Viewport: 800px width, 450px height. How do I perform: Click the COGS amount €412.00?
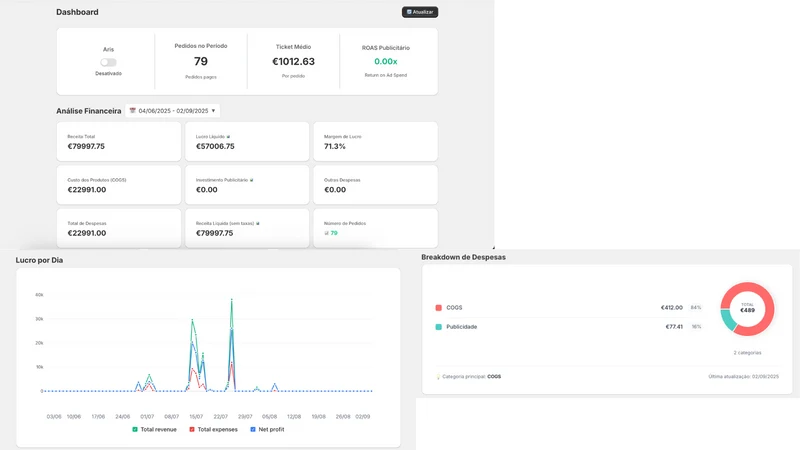point(671,308)
